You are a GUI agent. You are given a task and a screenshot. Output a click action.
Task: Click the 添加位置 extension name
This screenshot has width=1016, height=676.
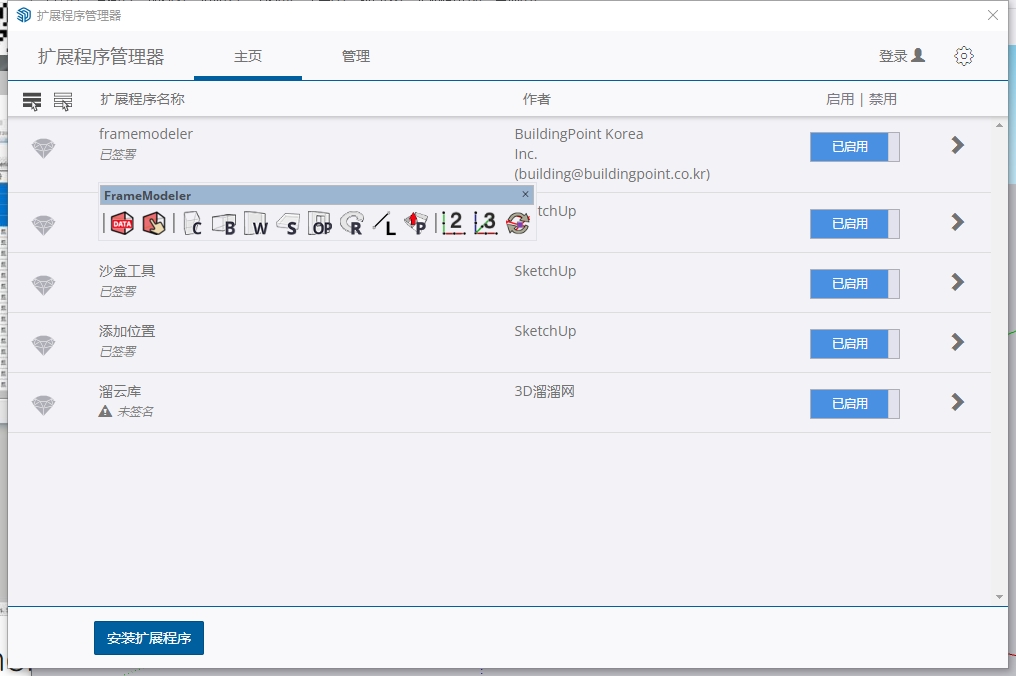pyautogui.click(x=127, y=331)
